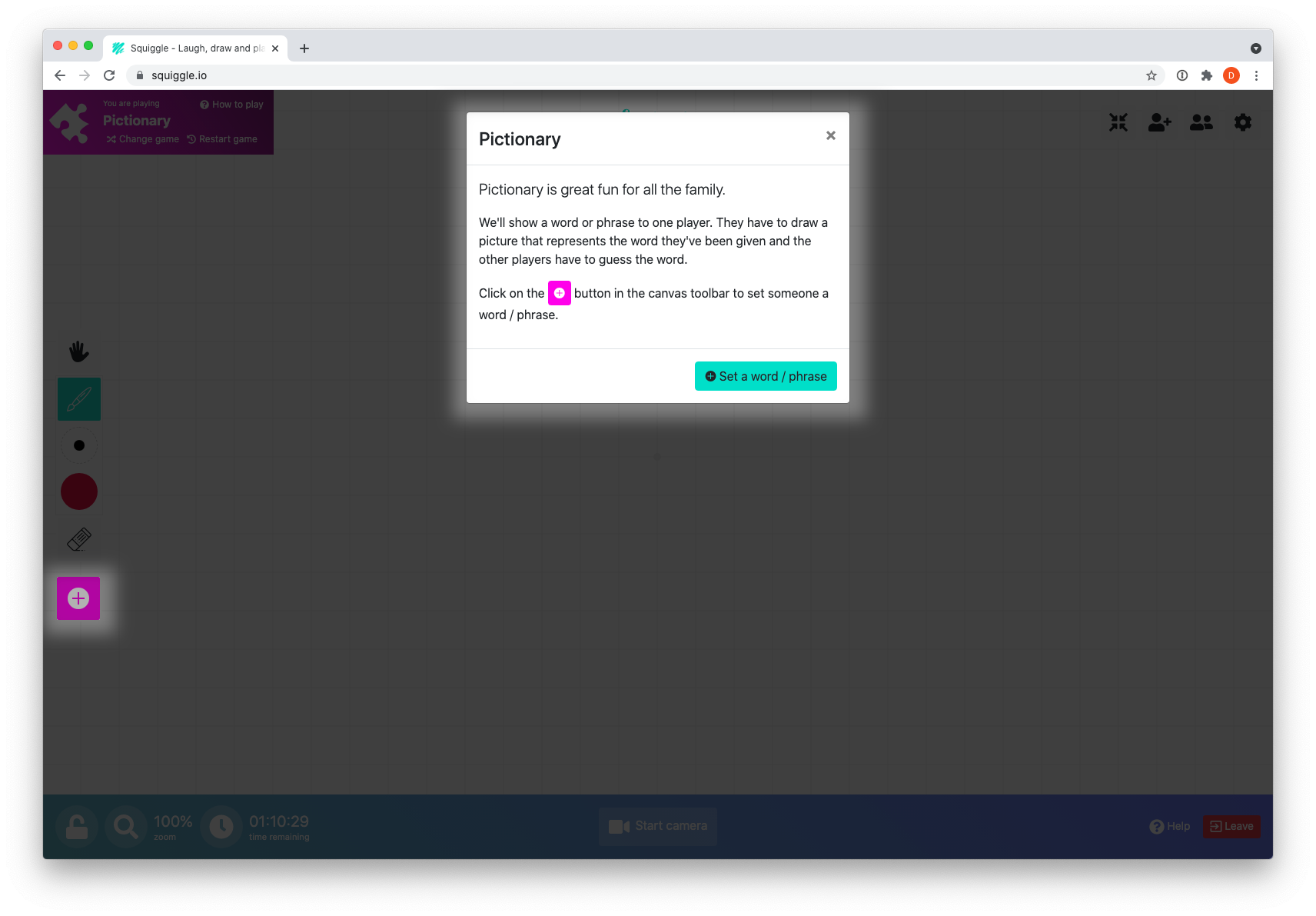Click Change game link

click(x=143, y=139)
